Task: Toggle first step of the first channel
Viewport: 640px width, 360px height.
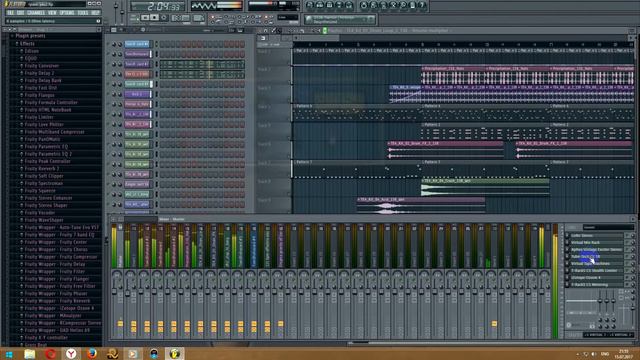Action: [x=162, y=44]
